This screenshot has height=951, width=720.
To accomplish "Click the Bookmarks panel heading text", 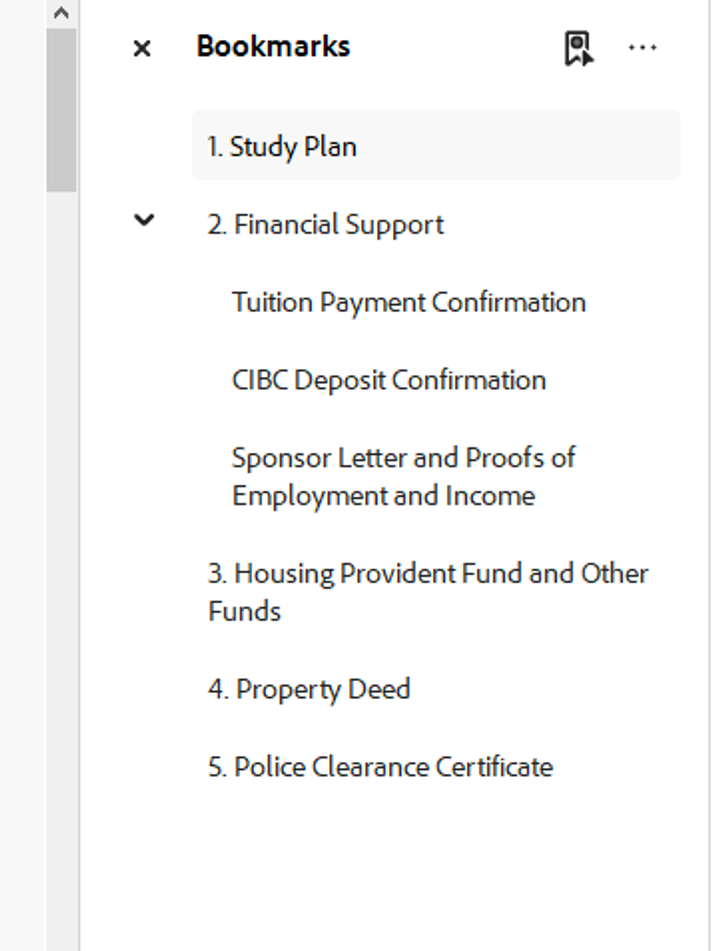I will [273, 47].
